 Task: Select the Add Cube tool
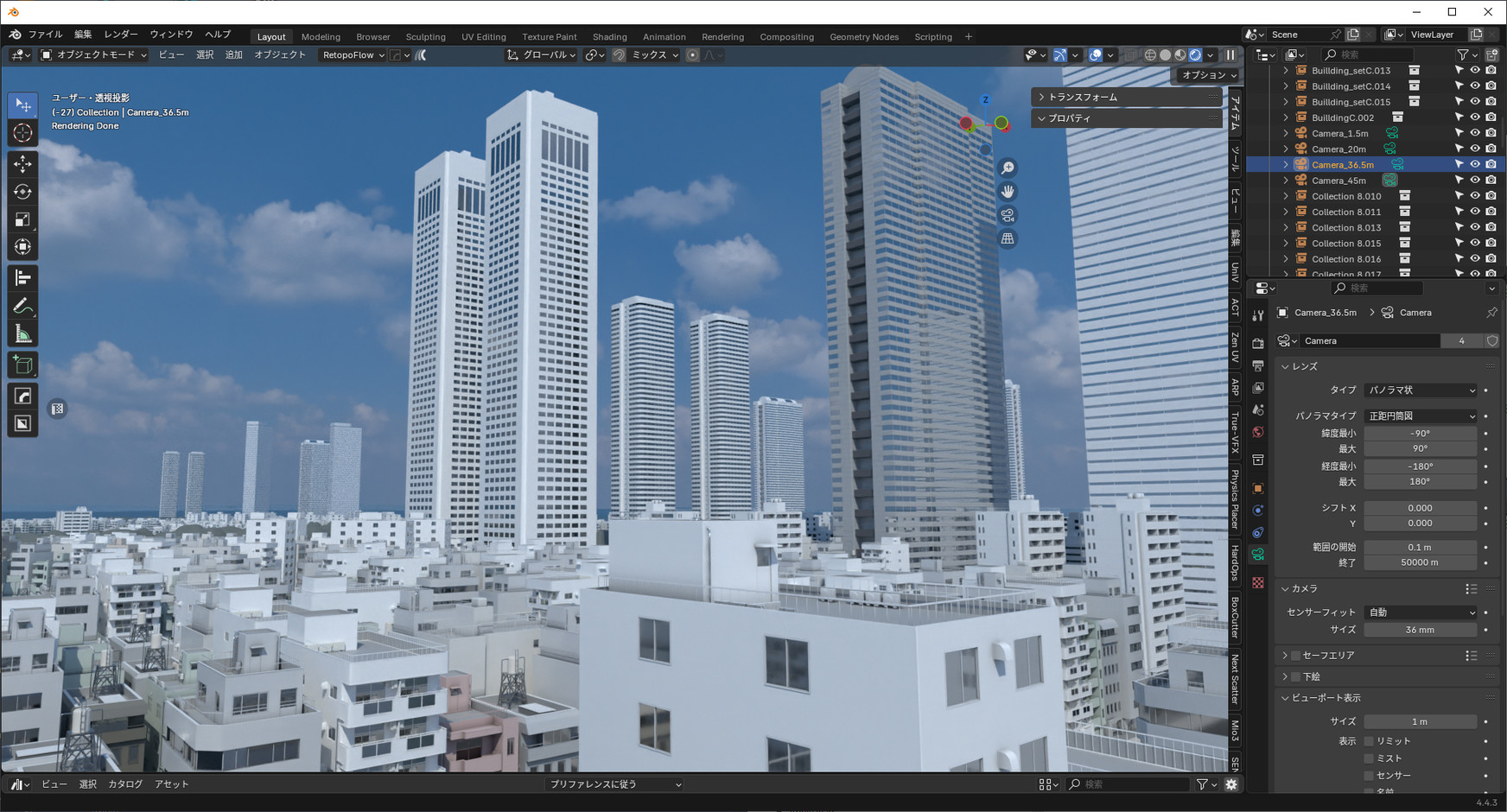point(23,365)
